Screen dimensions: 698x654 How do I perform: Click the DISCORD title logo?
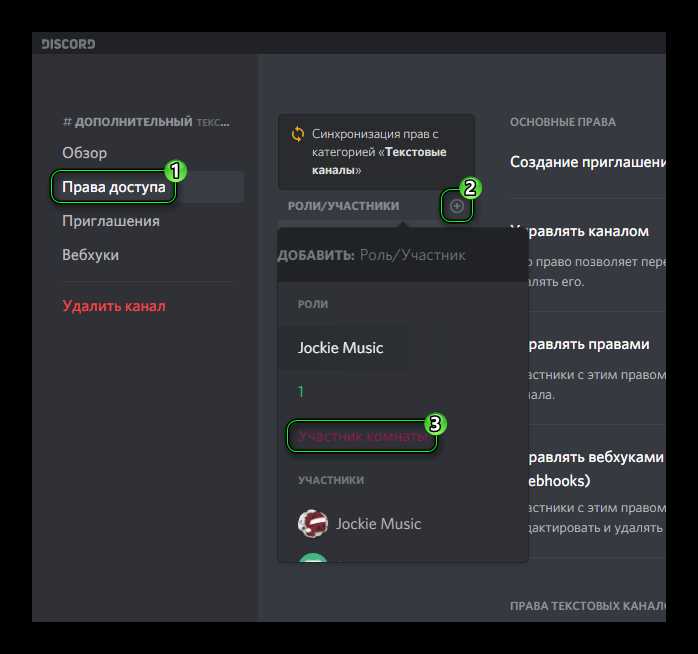pyautogui.click(x=68, y=44)
